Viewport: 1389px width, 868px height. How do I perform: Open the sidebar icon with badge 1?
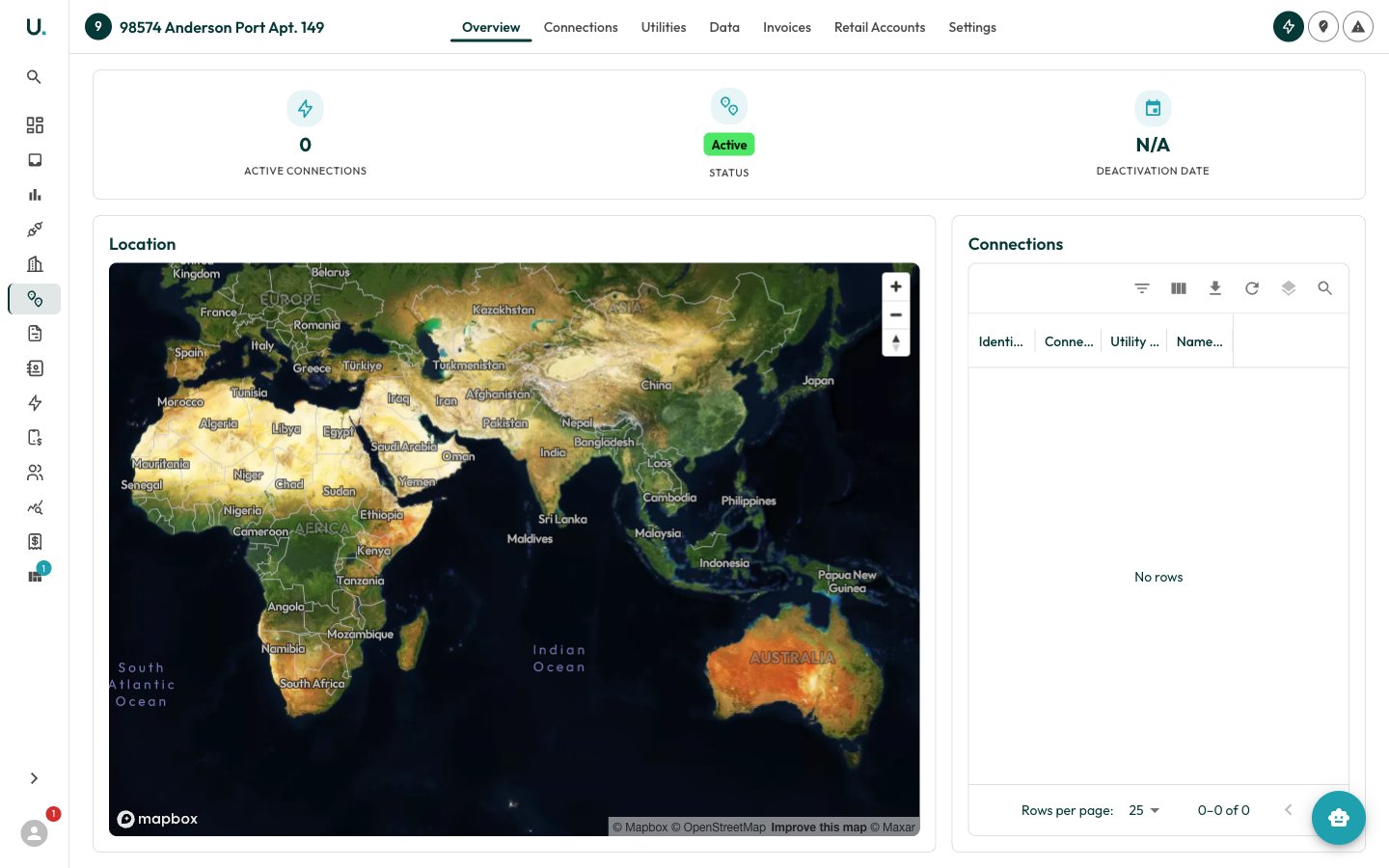point(36,576)
